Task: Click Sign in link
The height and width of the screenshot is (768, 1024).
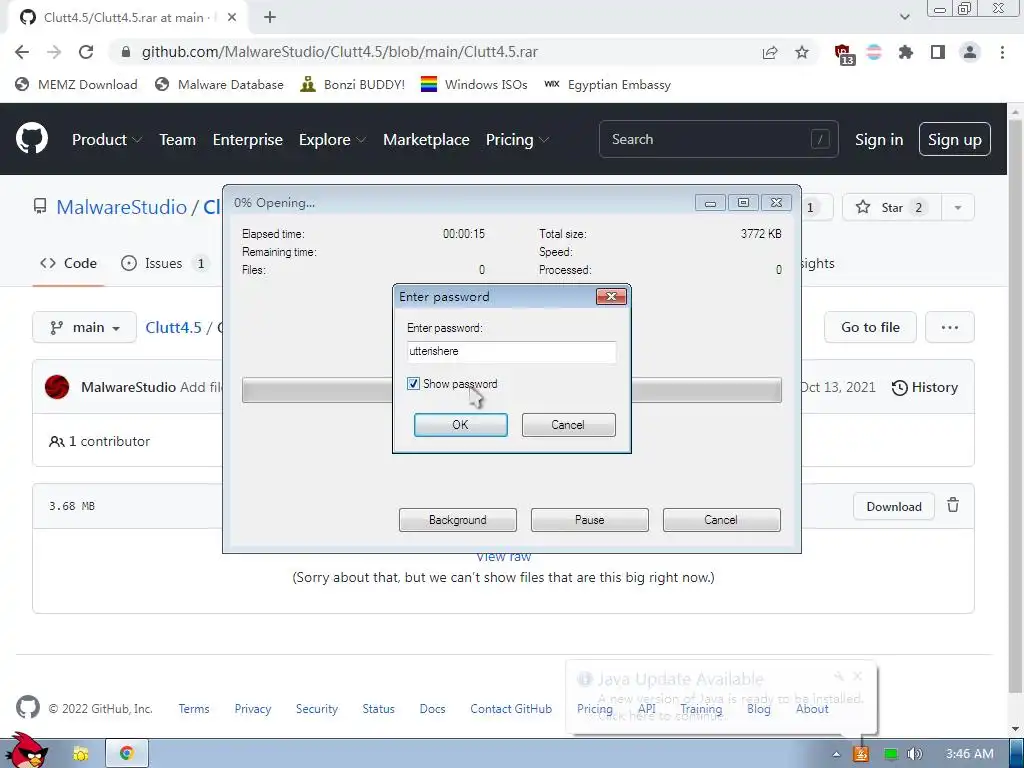Action: click(879, 139)
